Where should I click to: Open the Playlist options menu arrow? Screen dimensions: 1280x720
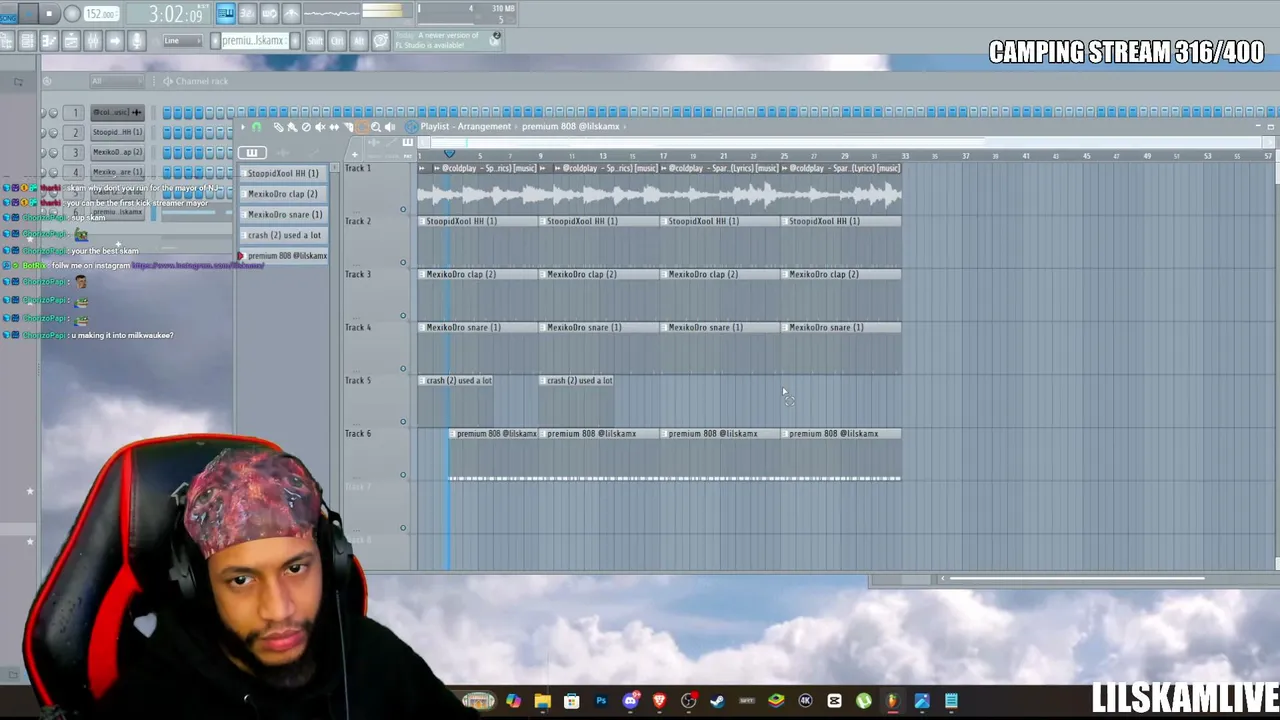pos(243,127)
